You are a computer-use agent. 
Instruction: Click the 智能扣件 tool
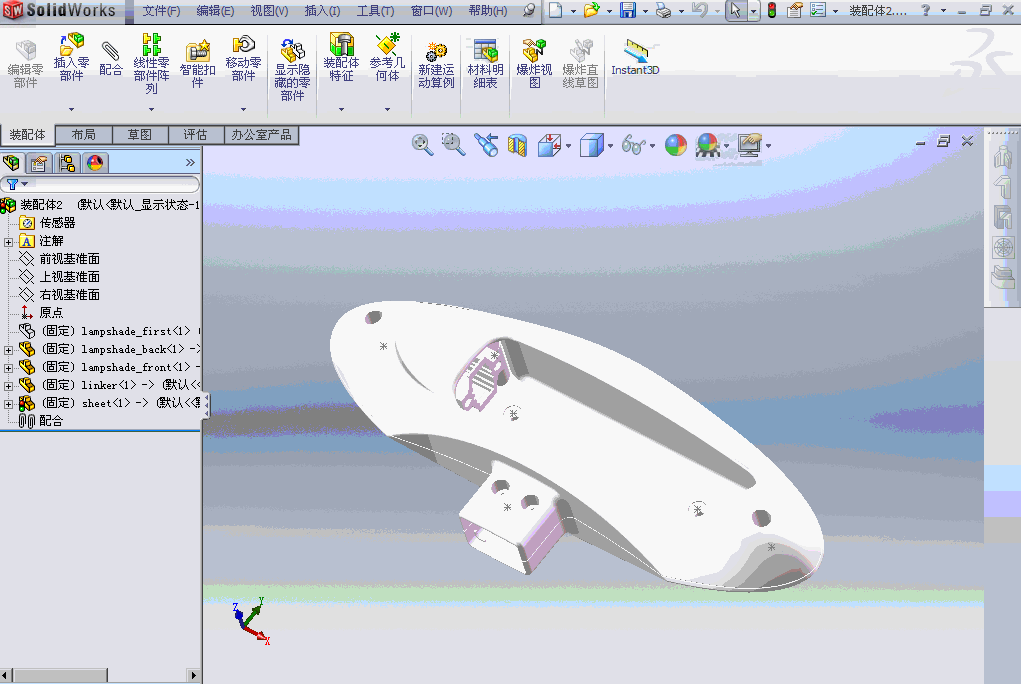coord(197,60)
